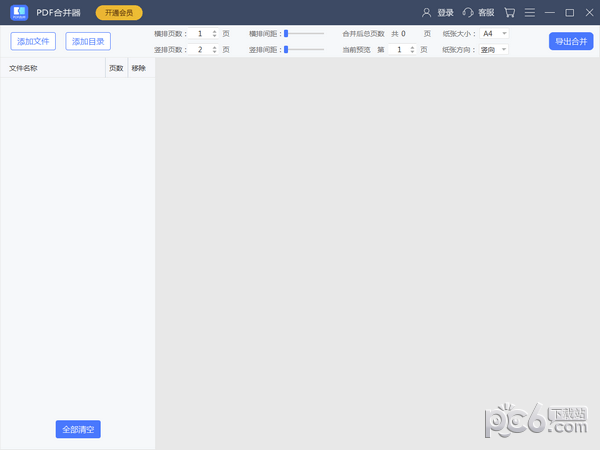Screen dimensions: 600x450
Task: Open the 纸张方向 竖向 dropdown
Action: pyautogui.click(x=494, y=49)
